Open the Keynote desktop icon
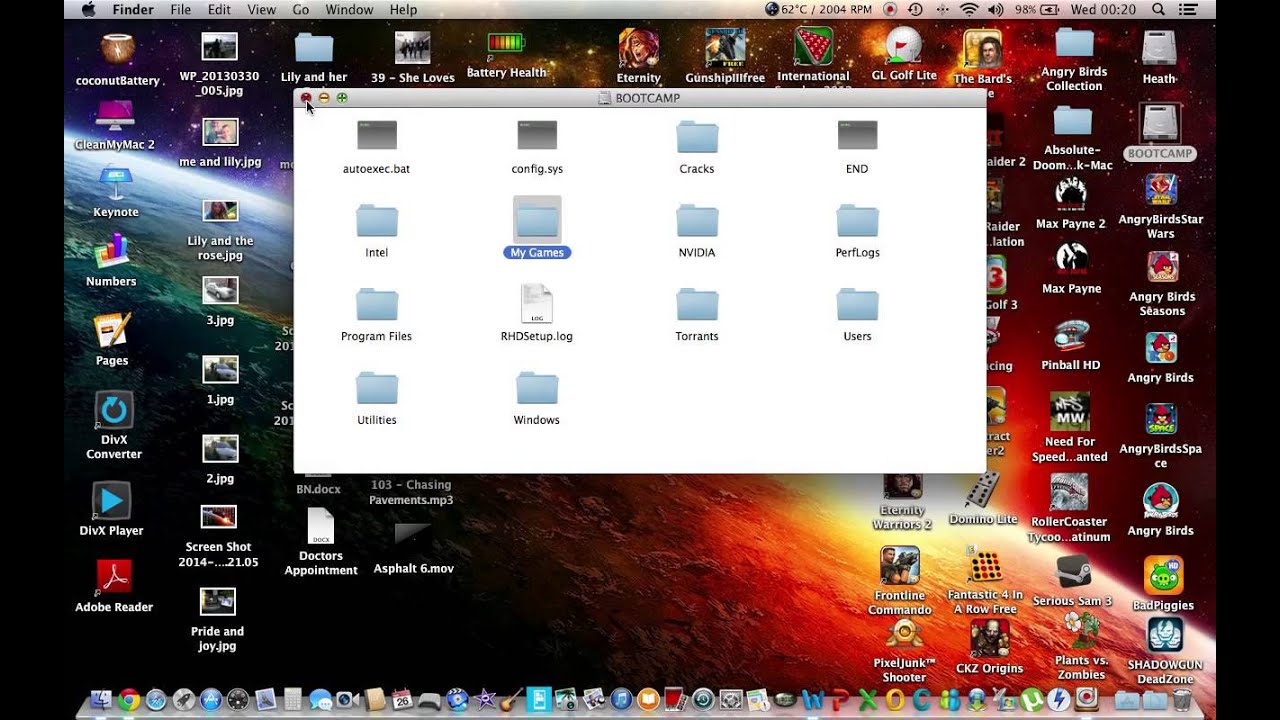 (x=116, y=185)
